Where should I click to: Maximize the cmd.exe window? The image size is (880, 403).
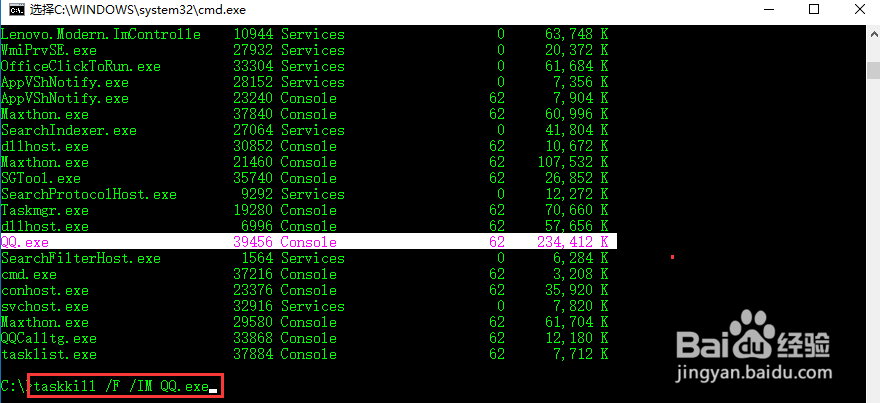814,10
